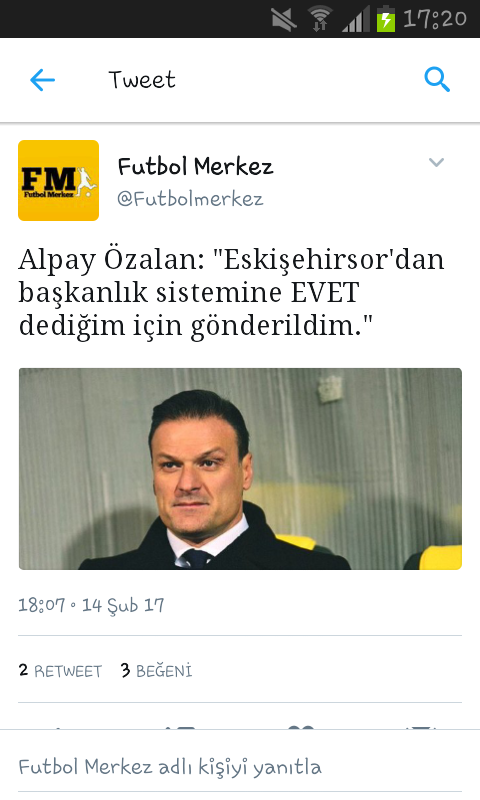The width and height of the screenshot is (480, 800).
Task: Tap the blue back arrow
Action: pyautogui.click(x=42, y=80)
